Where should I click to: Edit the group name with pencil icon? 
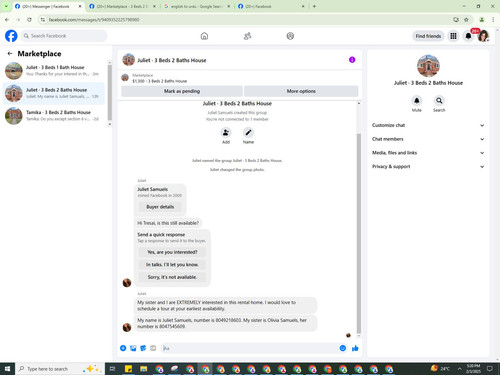click(x=248, y=133)
